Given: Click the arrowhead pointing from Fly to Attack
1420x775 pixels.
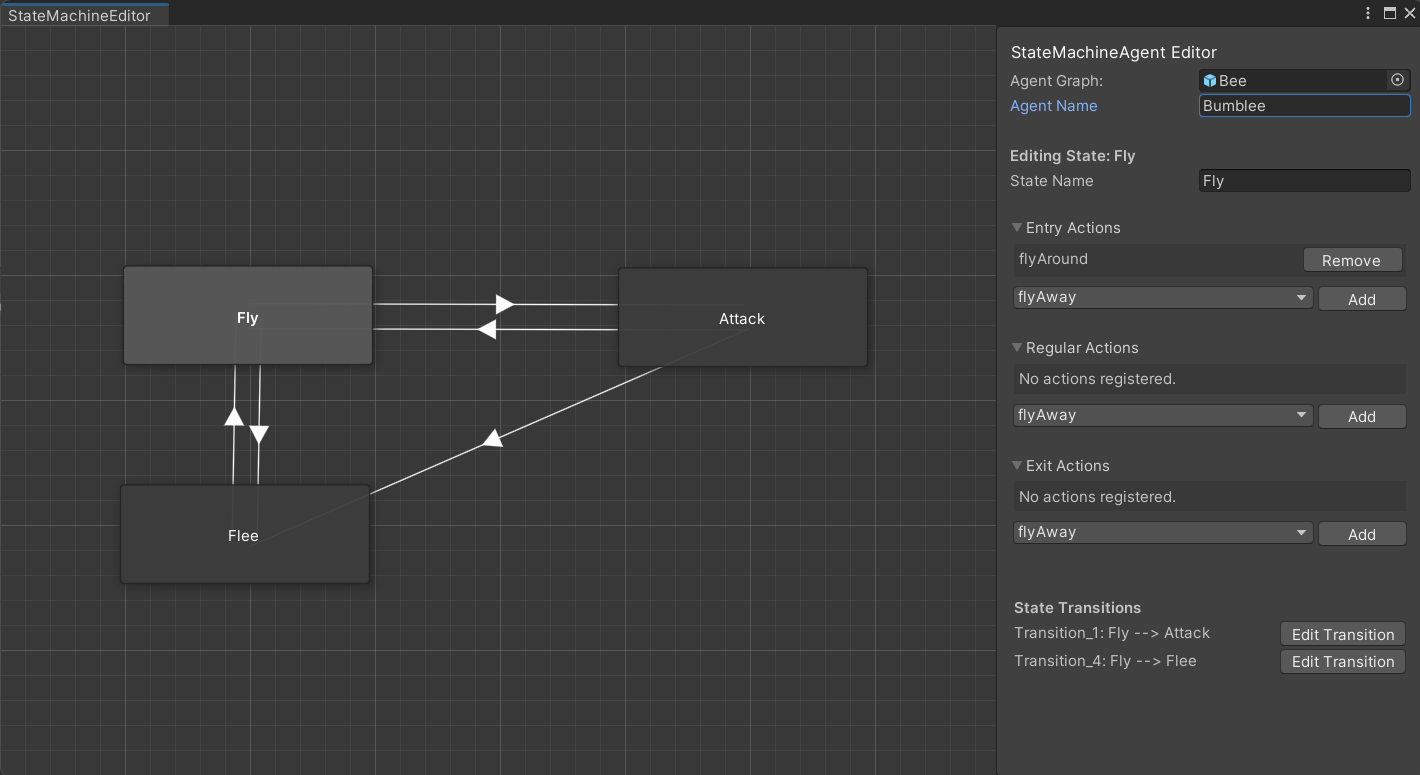Looking at the screenshot, I should tap(505, 304).
